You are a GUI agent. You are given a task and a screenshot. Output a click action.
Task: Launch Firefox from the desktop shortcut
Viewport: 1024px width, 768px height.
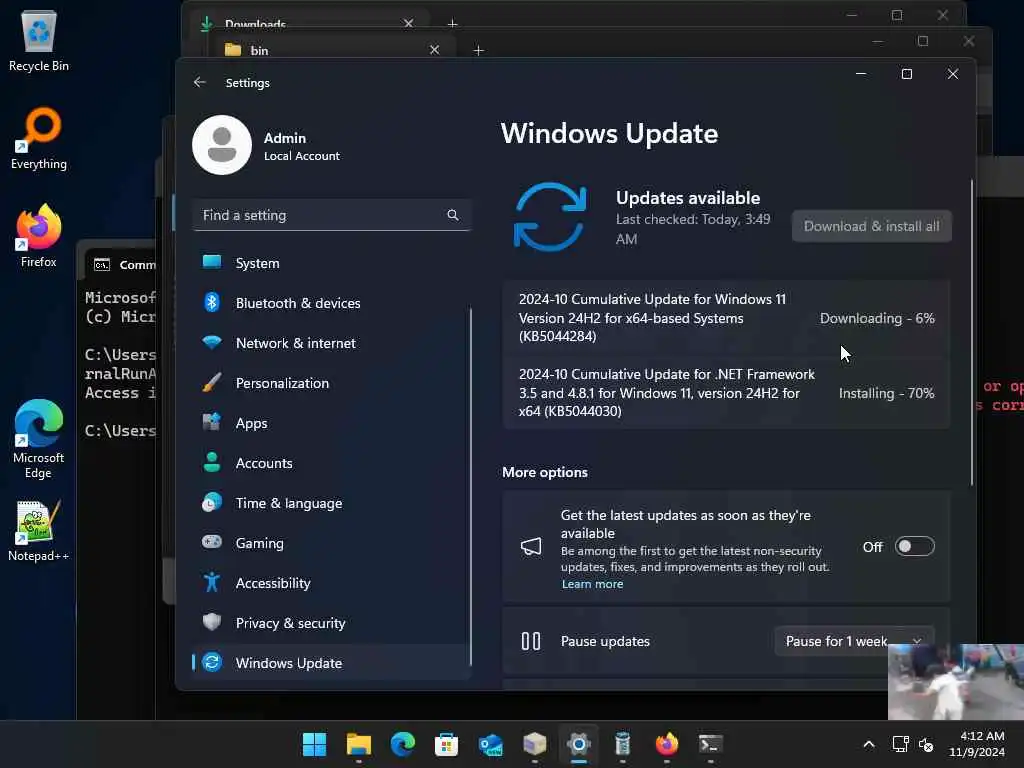coord(39,236)
